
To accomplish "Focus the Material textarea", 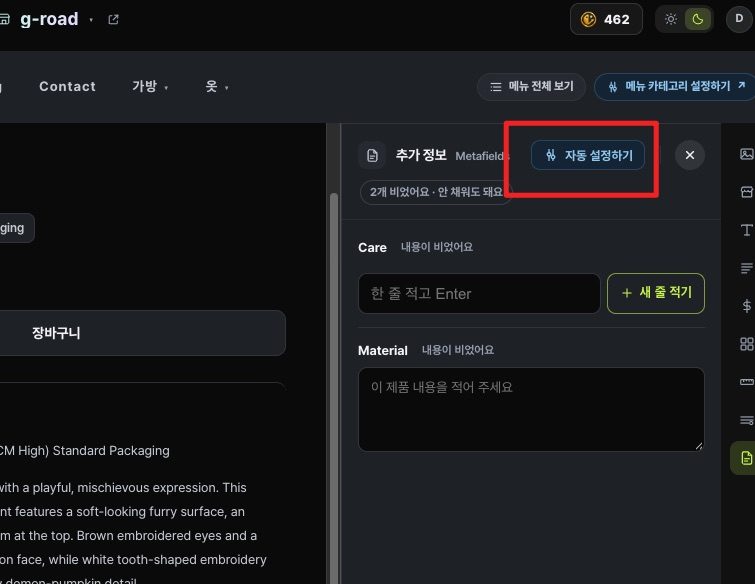I will pos(531,409).
